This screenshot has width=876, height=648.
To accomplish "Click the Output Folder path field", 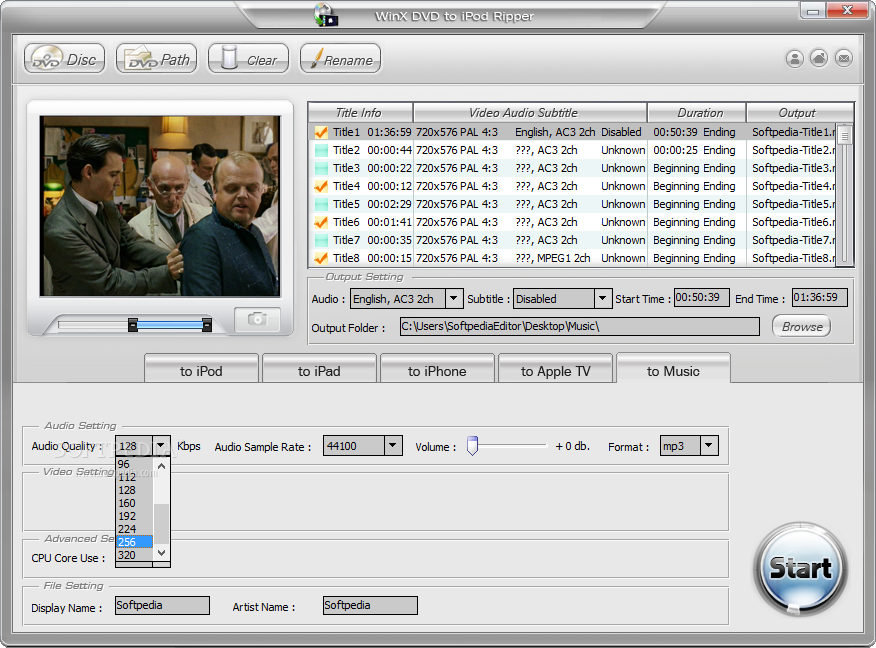I will (x=579, y=326).
